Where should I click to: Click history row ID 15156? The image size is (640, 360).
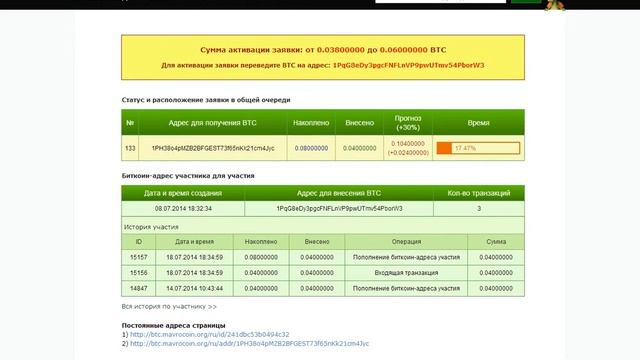pyautogui.click(x=139, y=273)
